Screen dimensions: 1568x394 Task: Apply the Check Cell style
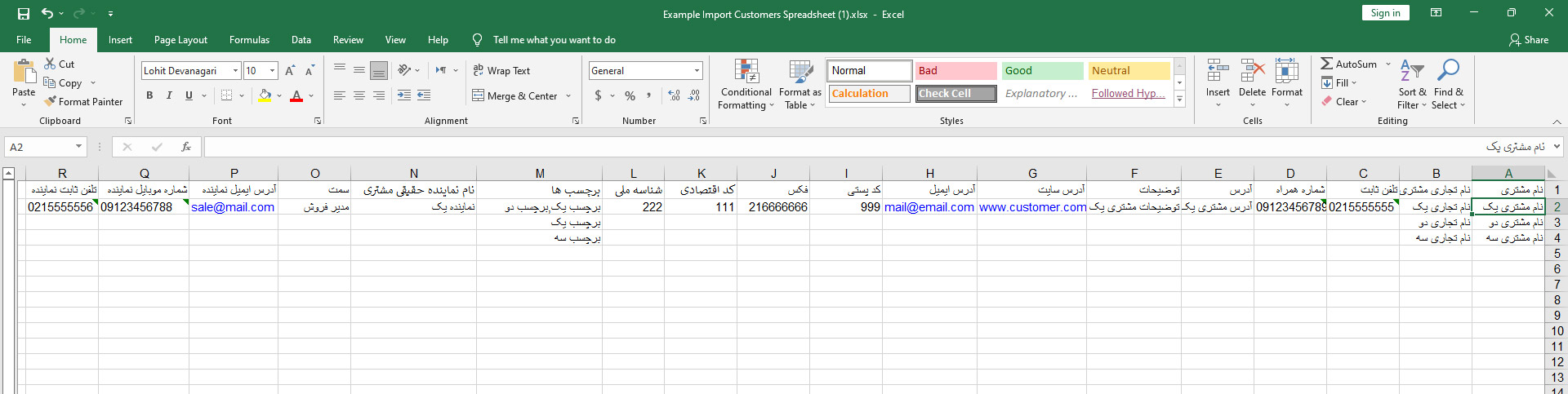pos(956,94)
